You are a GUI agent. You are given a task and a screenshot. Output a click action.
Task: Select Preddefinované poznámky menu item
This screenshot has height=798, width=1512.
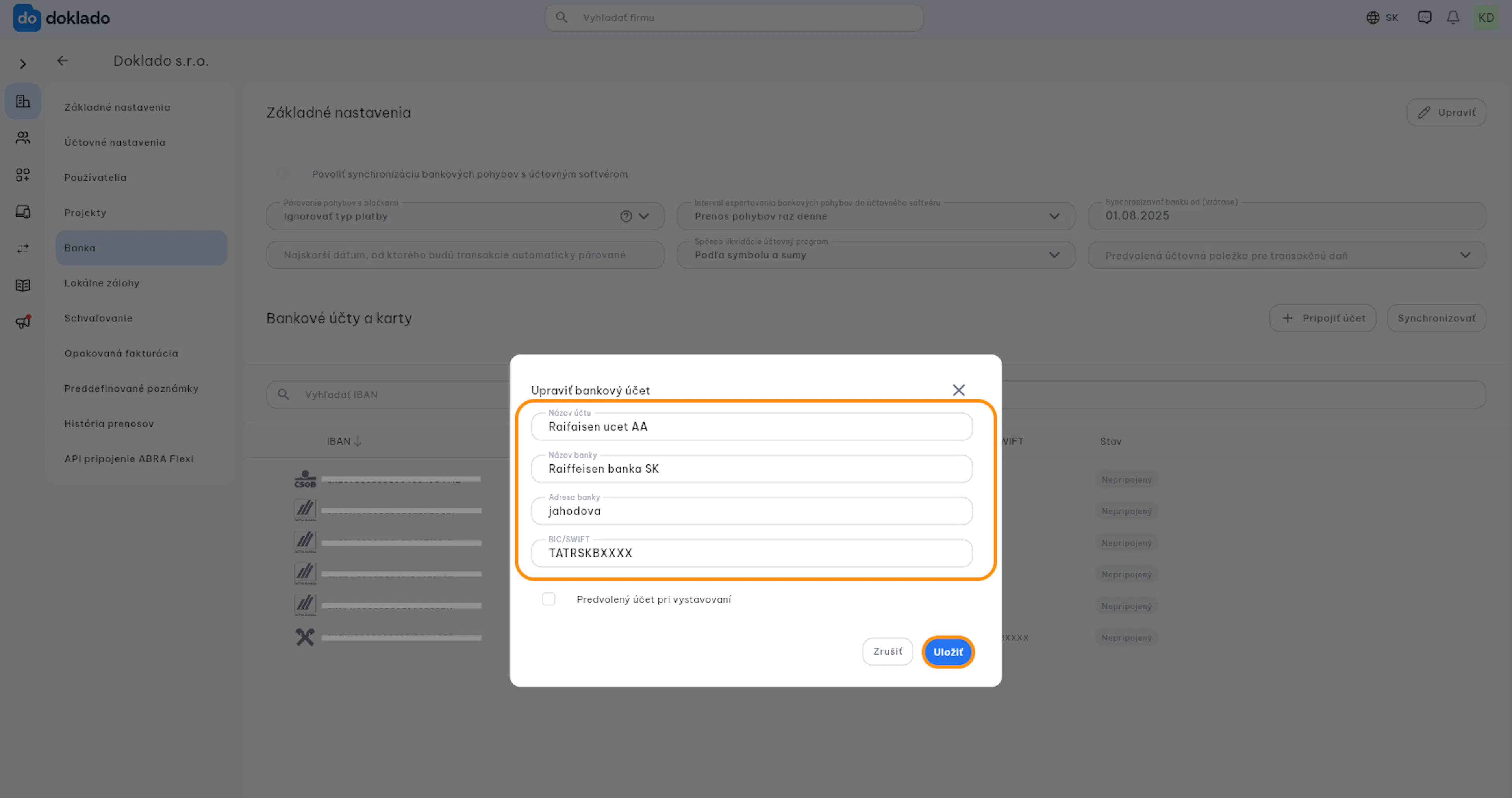click(x=141, y=389)
